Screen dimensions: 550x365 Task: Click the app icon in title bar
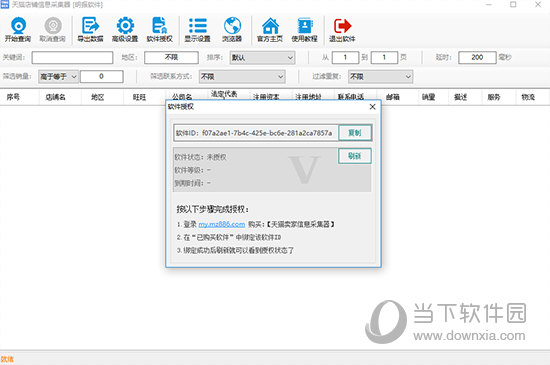tap(5, 5)
